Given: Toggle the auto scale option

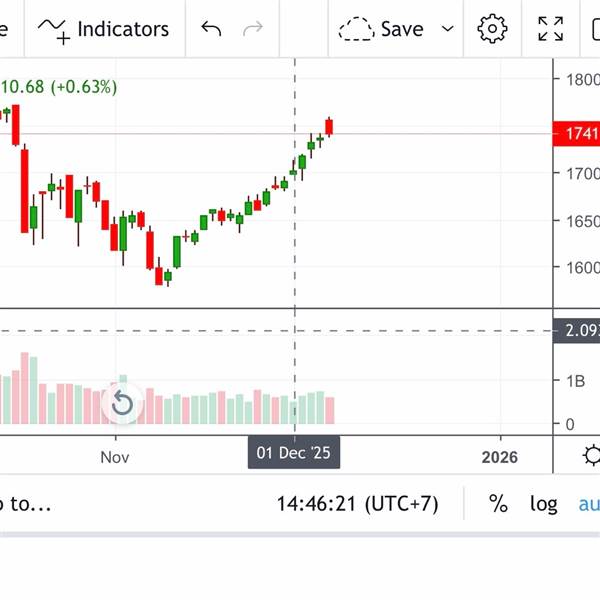Looking at the screenshot, I should point(588,503).
